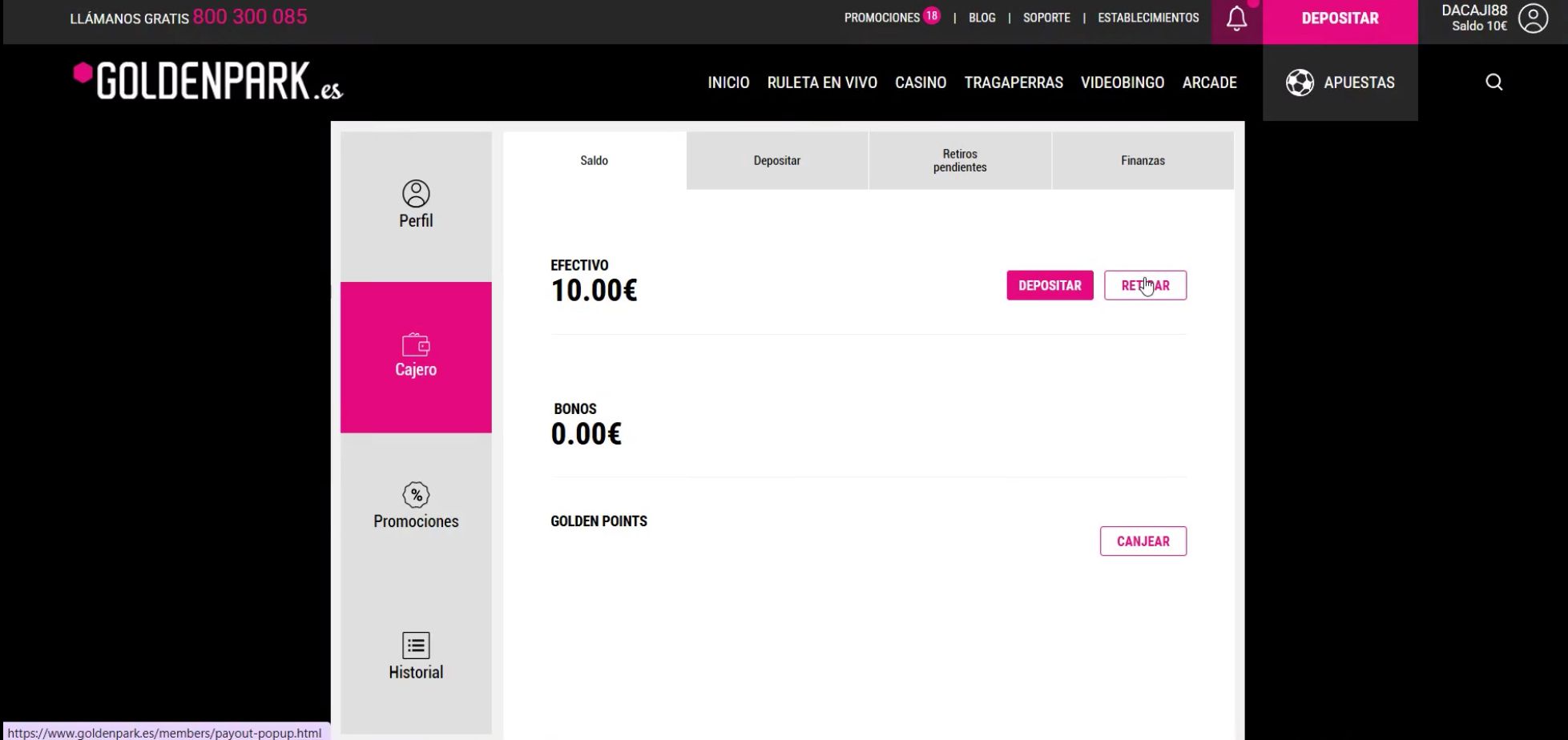Click the top bar Depositar button

click(x=1340, y=19)
